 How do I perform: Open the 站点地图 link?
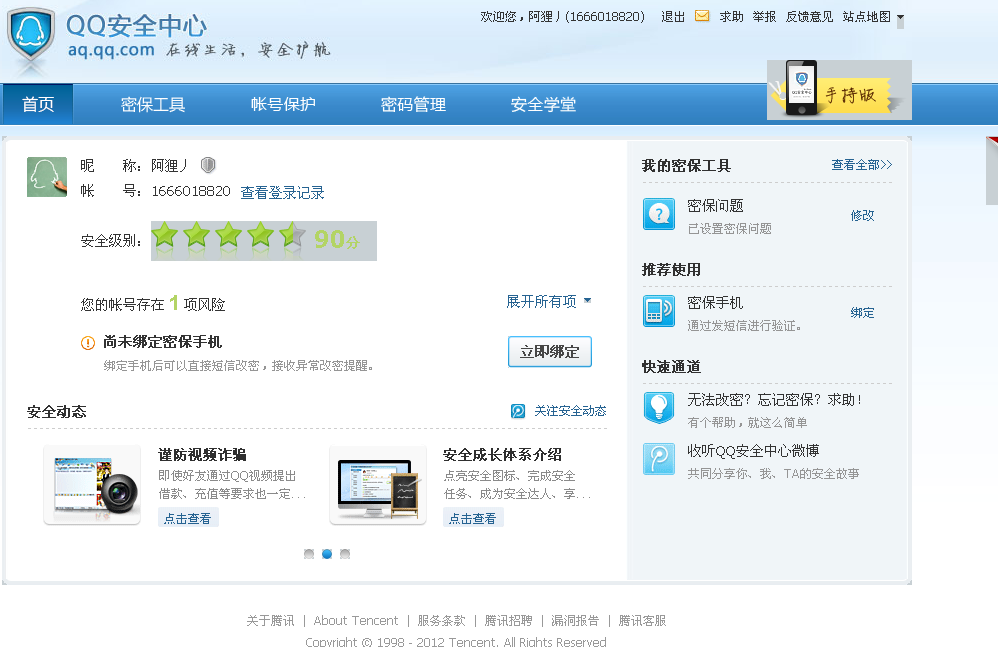tap(866, 17)
